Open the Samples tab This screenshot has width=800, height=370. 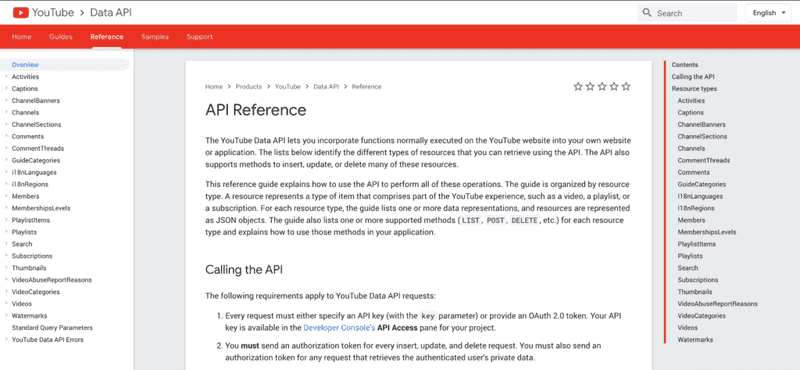[x=155, y=37]
